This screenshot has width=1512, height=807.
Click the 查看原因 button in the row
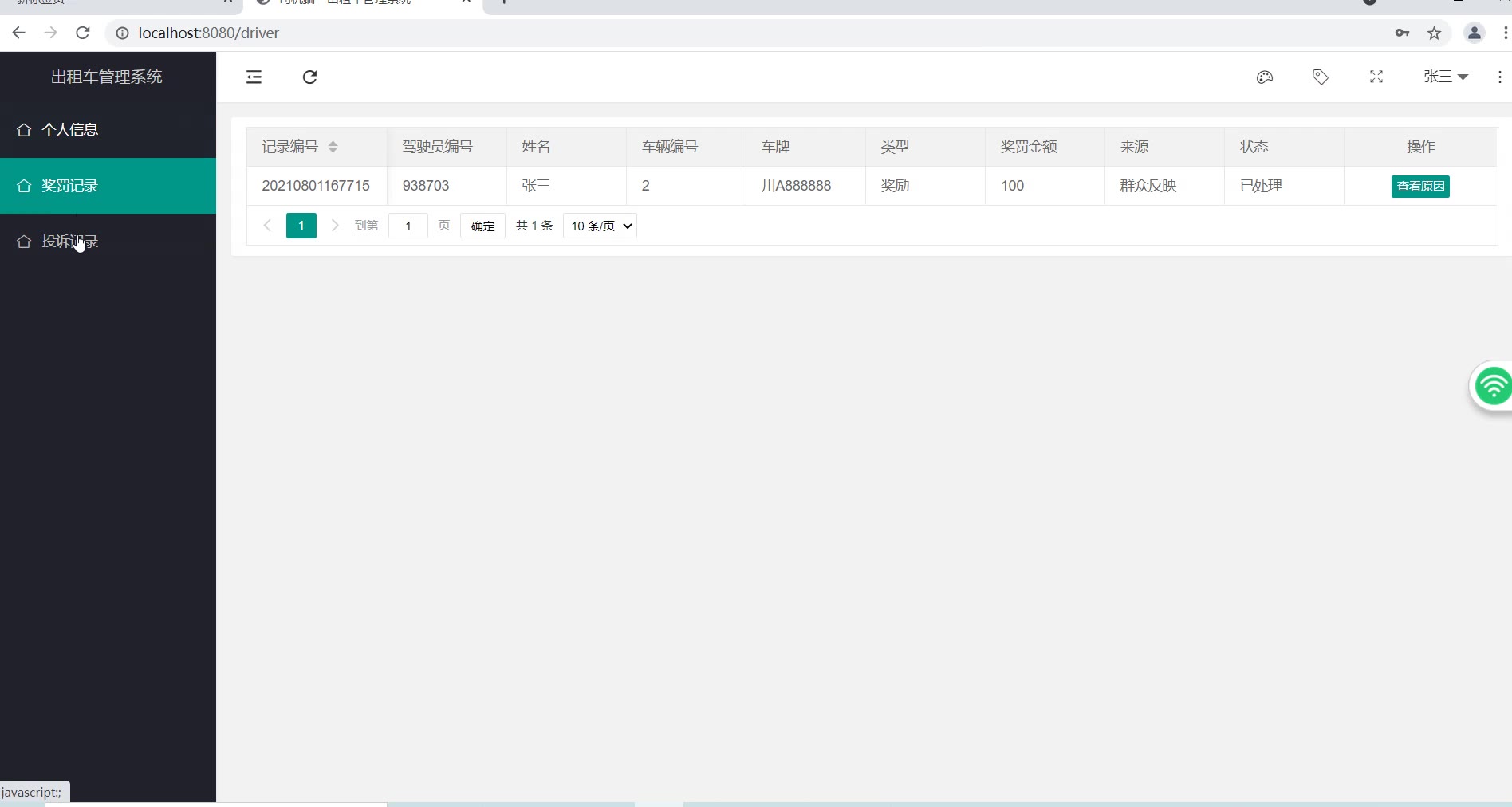pos(1420,186)
